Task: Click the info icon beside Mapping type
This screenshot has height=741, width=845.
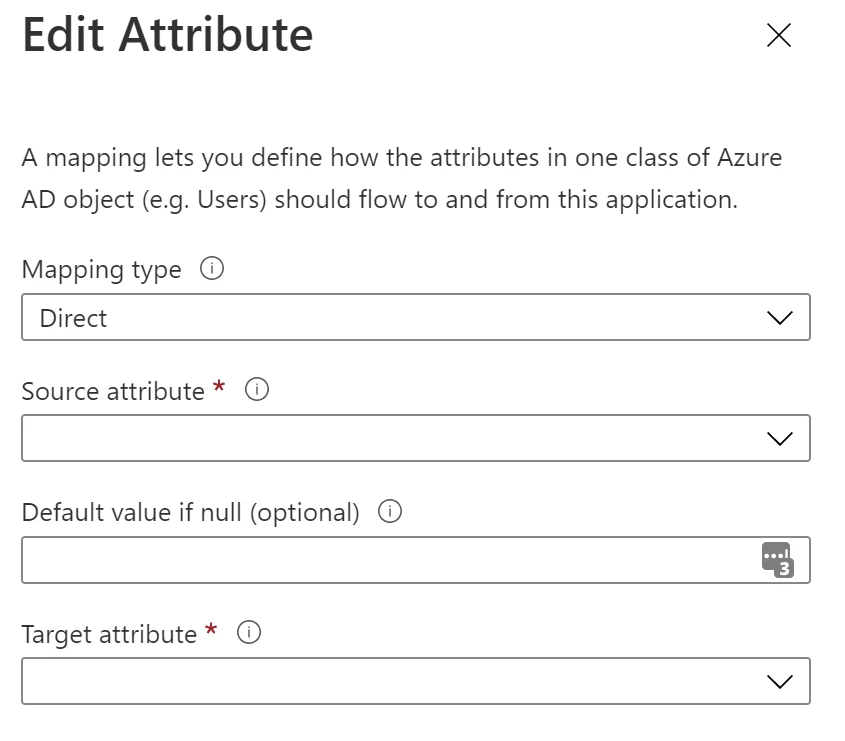Action: (x=211, y=269)
